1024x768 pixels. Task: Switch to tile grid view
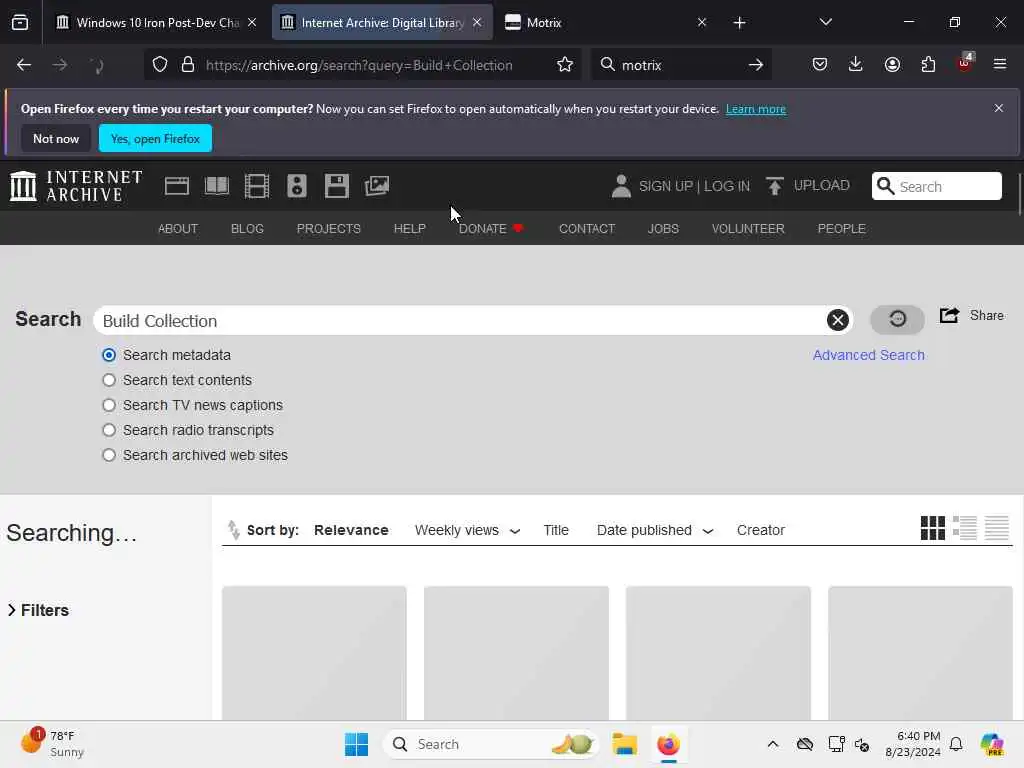(x=933, y=528)
